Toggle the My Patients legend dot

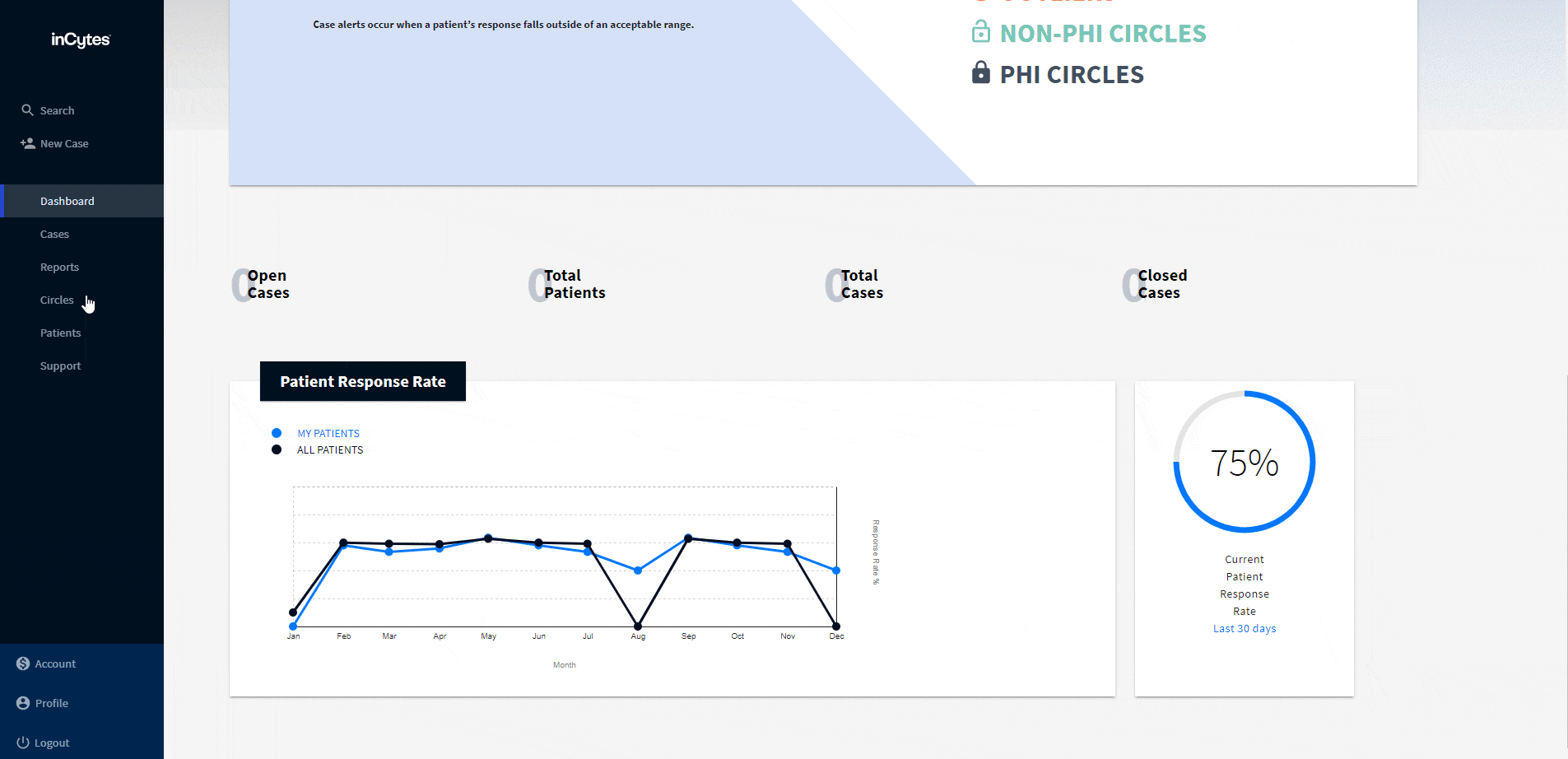277,433
